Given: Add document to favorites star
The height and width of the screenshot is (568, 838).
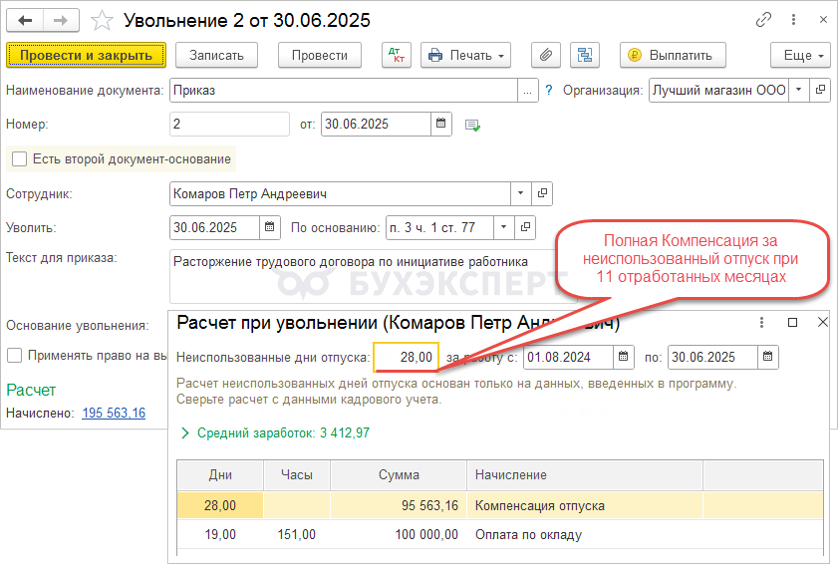Looking at the screenshot, I should tap(102, 21).
